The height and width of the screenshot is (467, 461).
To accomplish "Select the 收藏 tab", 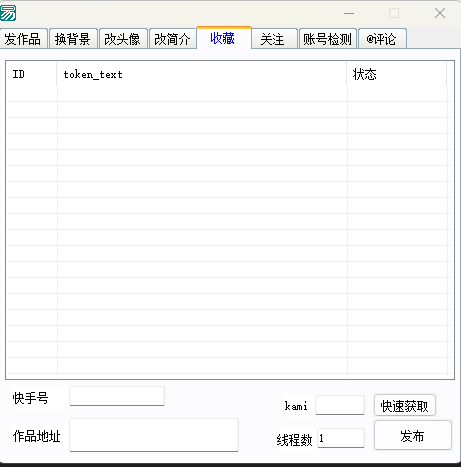I will [x=224, y=38].
